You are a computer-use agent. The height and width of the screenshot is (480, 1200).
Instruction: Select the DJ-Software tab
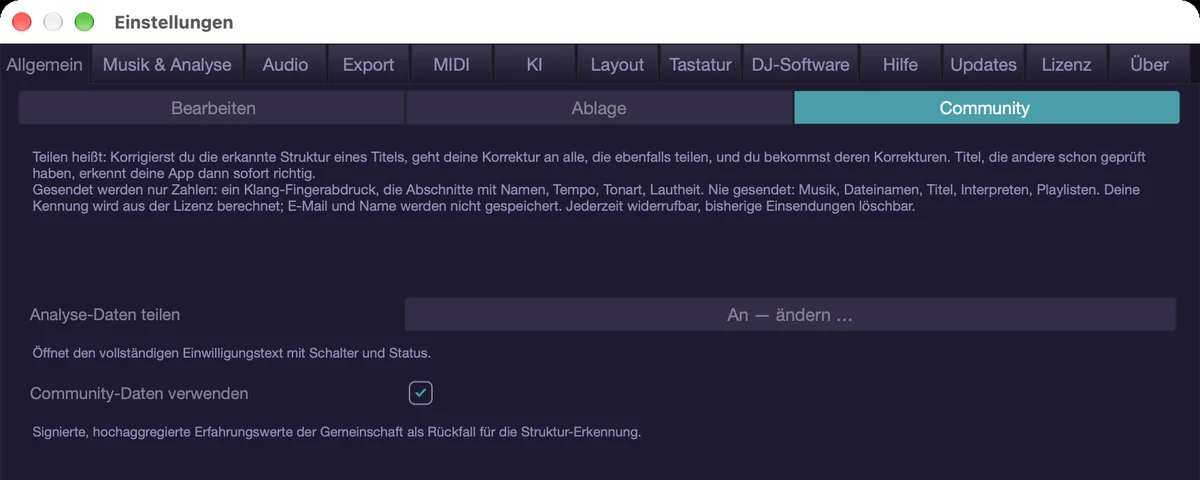click(x=800, y=64)
